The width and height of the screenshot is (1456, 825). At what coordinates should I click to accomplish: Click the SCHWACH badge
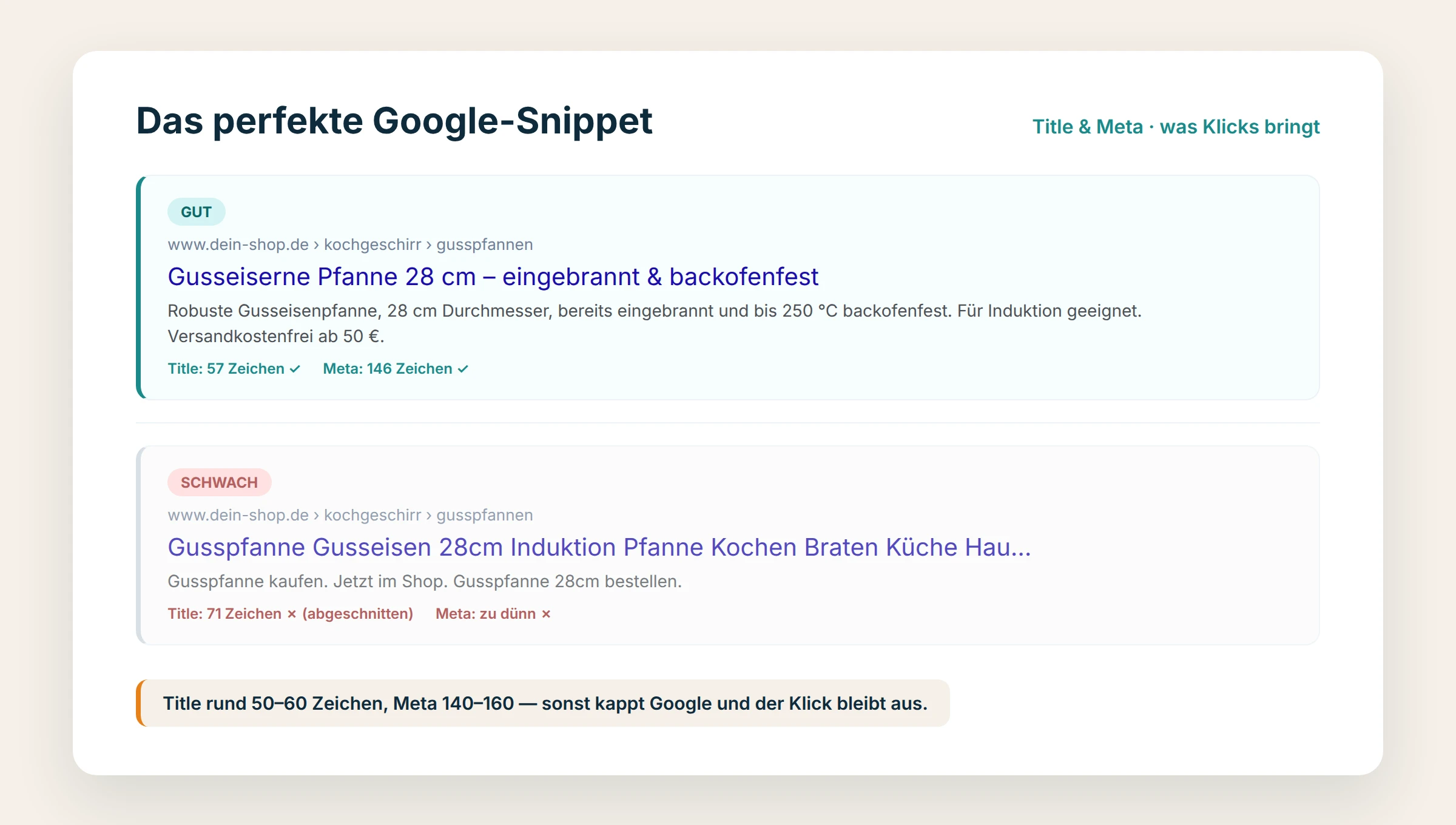coord(219,482)
